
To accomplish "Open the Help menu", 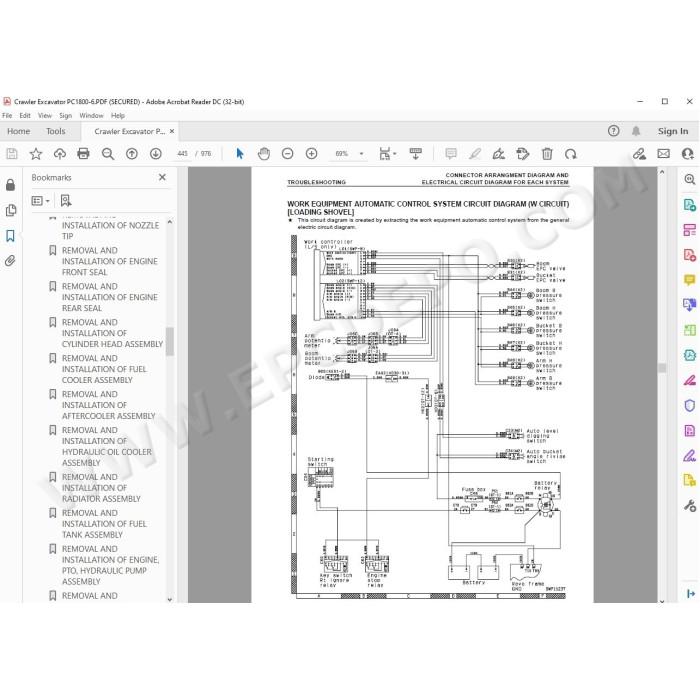I will tap(118, 116).
